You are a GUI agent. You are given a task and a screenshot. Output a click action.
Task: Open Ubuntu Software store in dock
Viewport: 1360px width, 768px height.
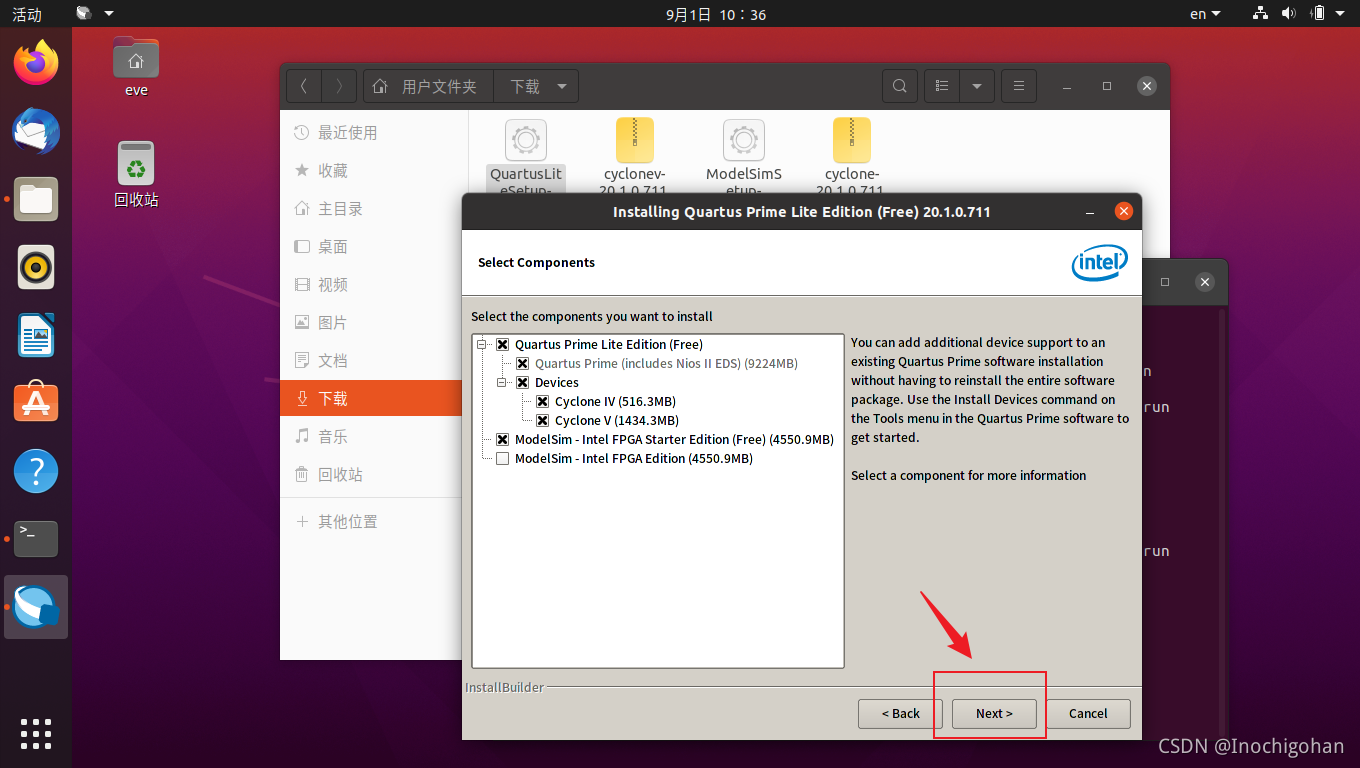coord(36,403)
